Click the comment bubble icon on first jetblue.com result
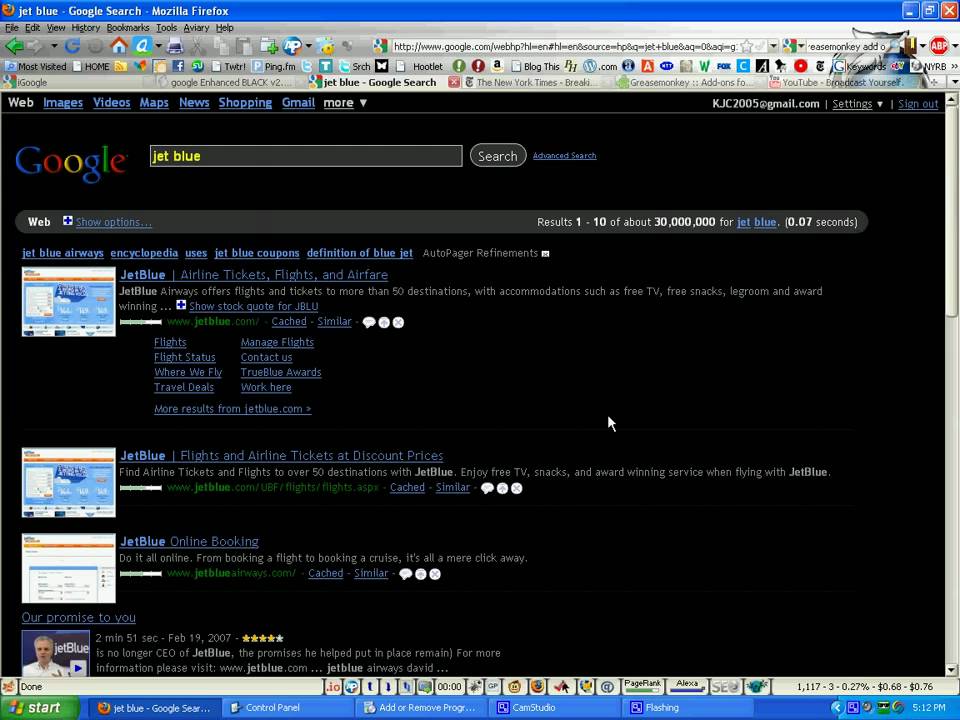The image size is (960, 720). click(x=369, y=322)
